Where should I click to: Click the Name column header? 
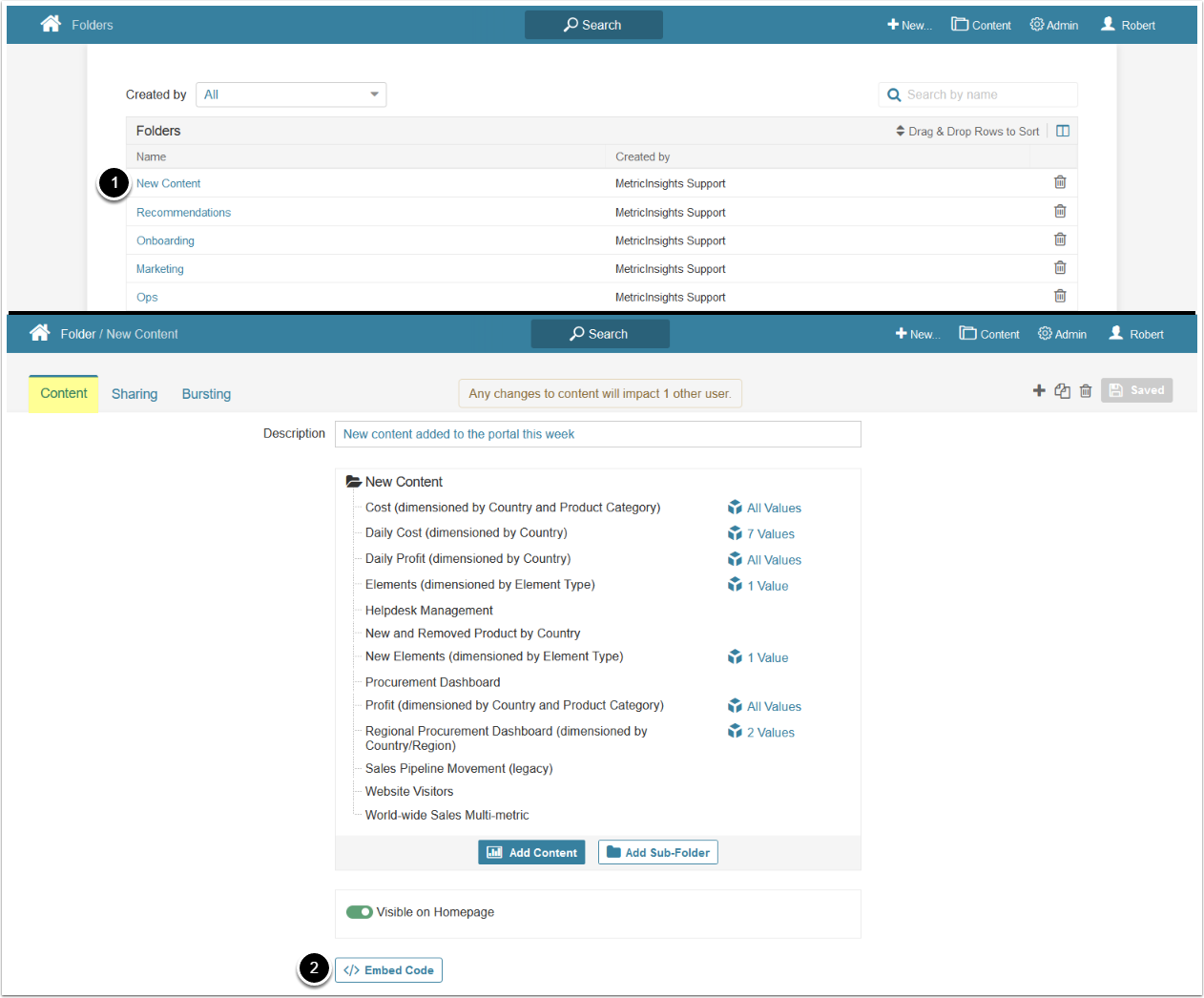tap(152, 156)
